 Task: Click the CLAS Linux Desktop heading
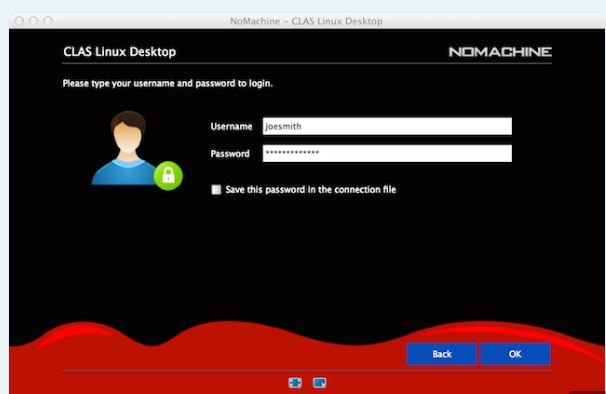point(119,52)
